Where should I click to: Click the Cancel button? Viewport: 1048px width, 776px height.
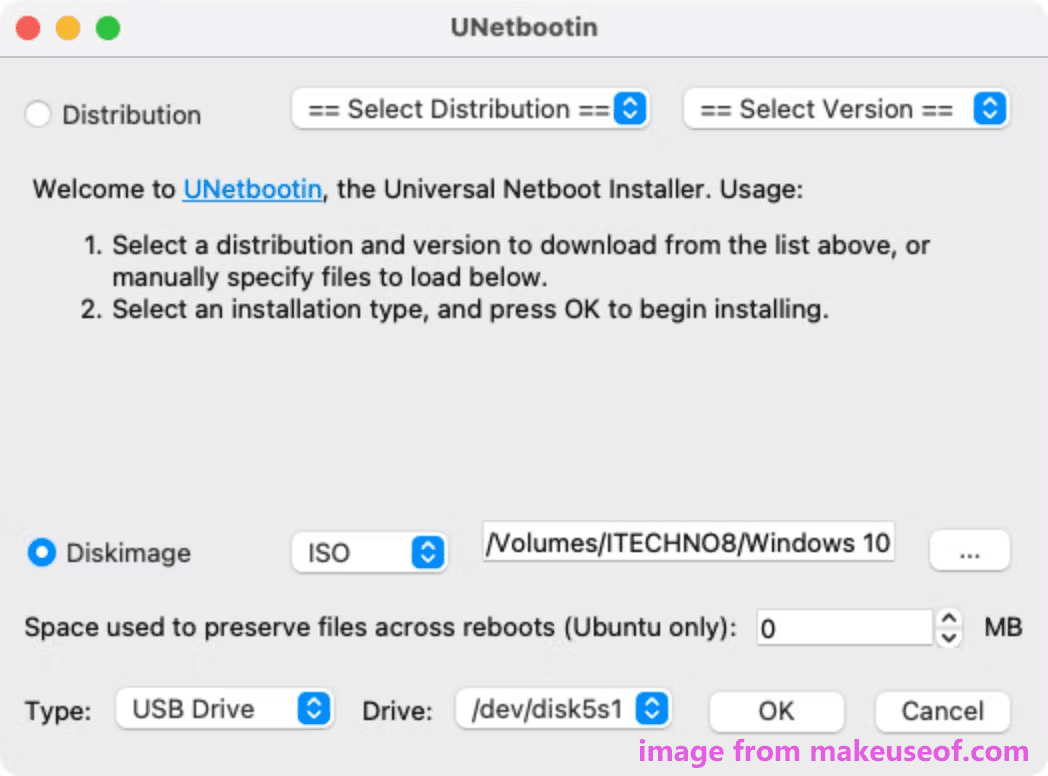coord(941,711)
